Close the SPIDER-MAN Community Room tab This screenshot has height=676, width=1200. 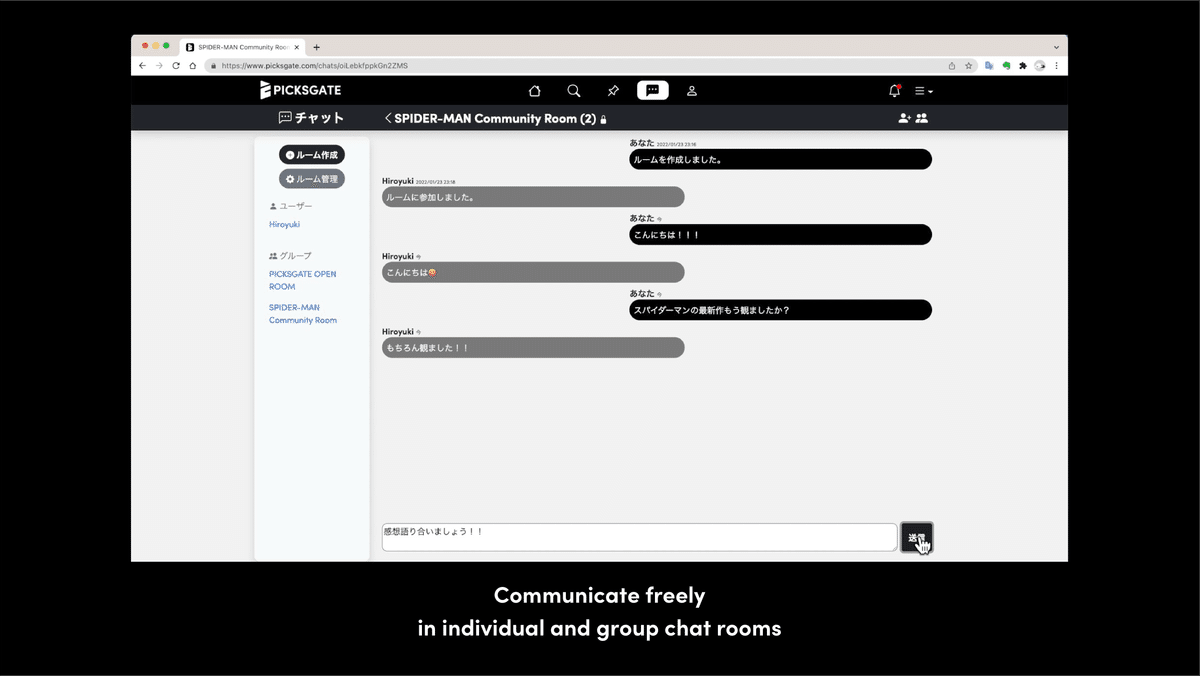[x=297, y=47]
